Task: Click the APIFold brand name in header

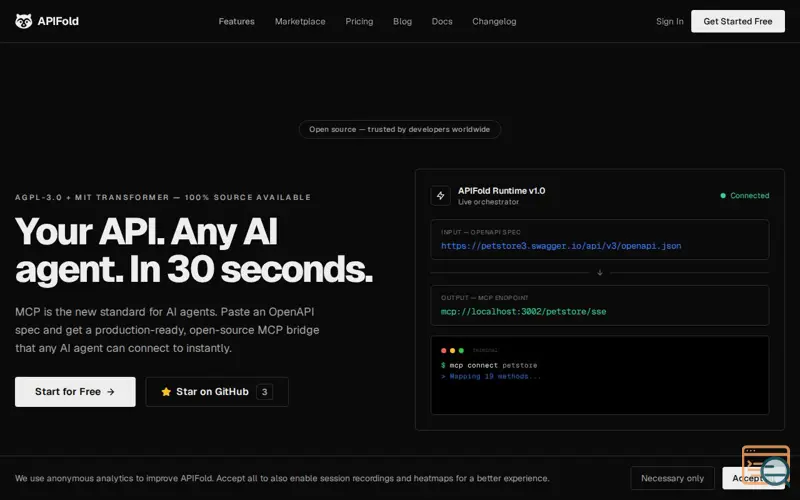Action: (x=58, y=21)
